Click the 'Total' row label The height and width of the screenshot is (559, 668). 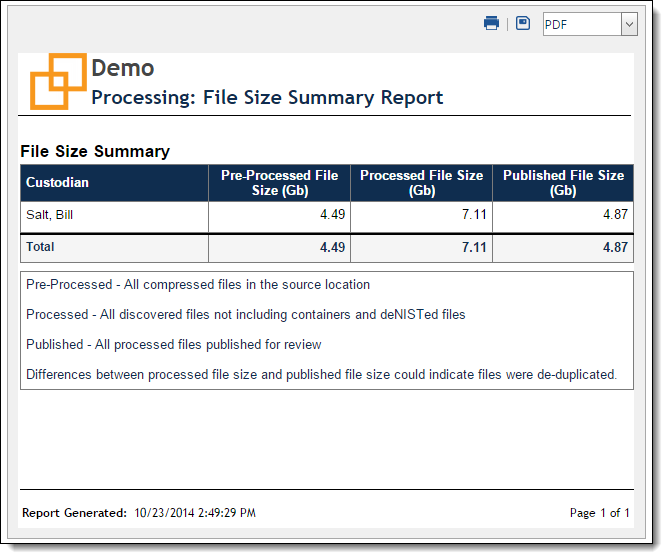pos(40,247)
